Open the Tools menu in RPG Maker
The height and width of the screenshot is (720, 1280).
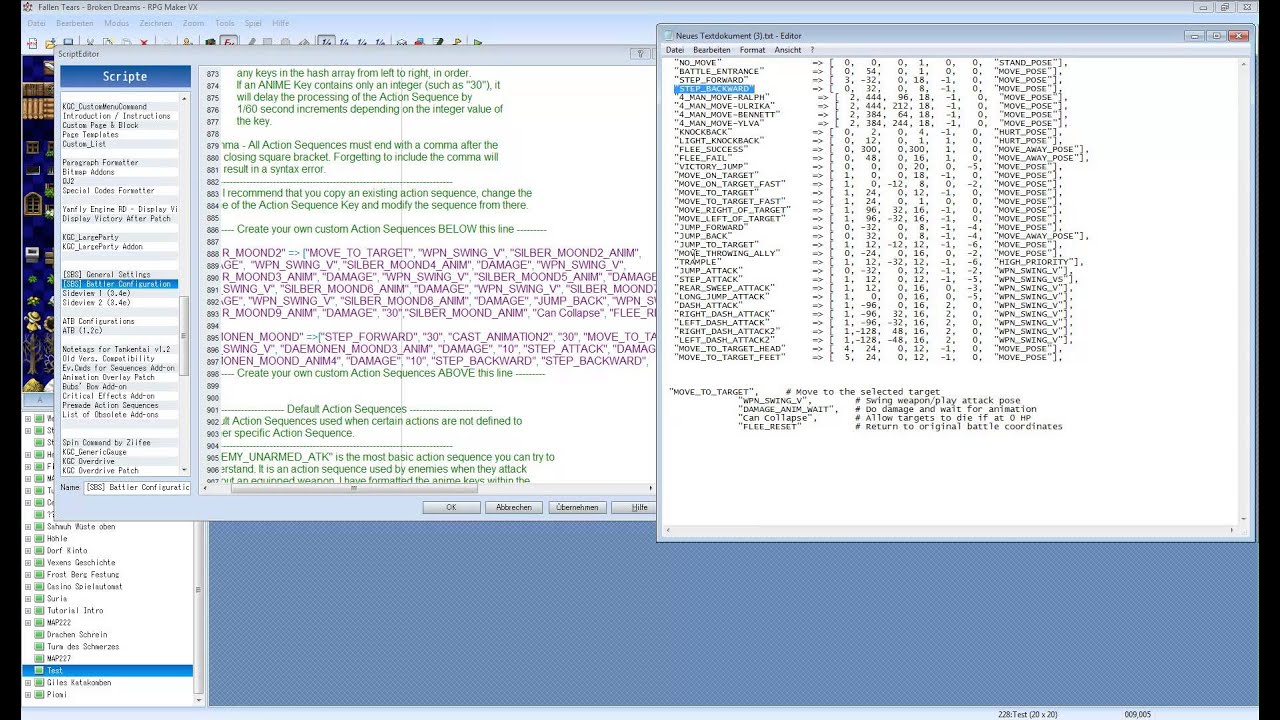coord(224,22)
